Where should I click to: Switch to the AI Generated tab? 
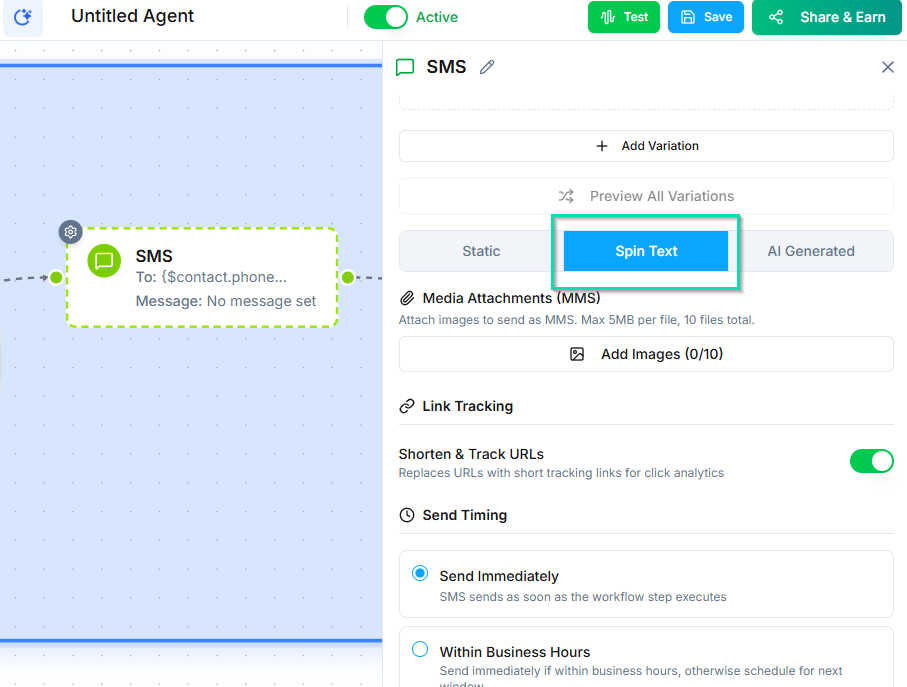click(x=810, y=251)
